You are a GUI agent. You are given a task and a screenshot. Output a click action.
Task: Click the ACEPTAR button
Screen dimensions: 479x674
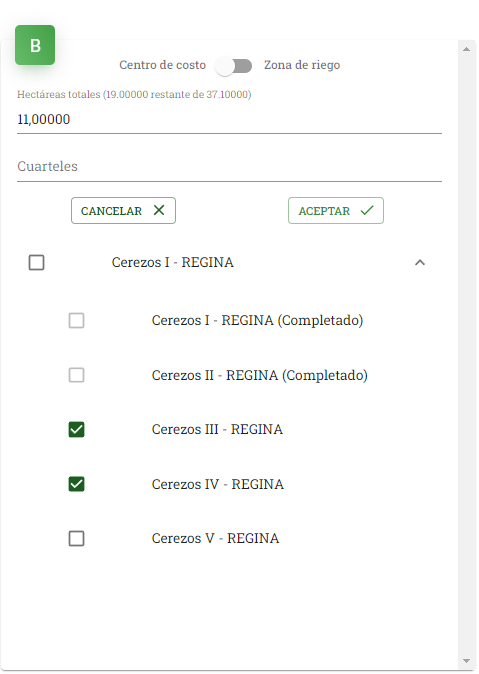pyautogui.click(x=336, y=211)
